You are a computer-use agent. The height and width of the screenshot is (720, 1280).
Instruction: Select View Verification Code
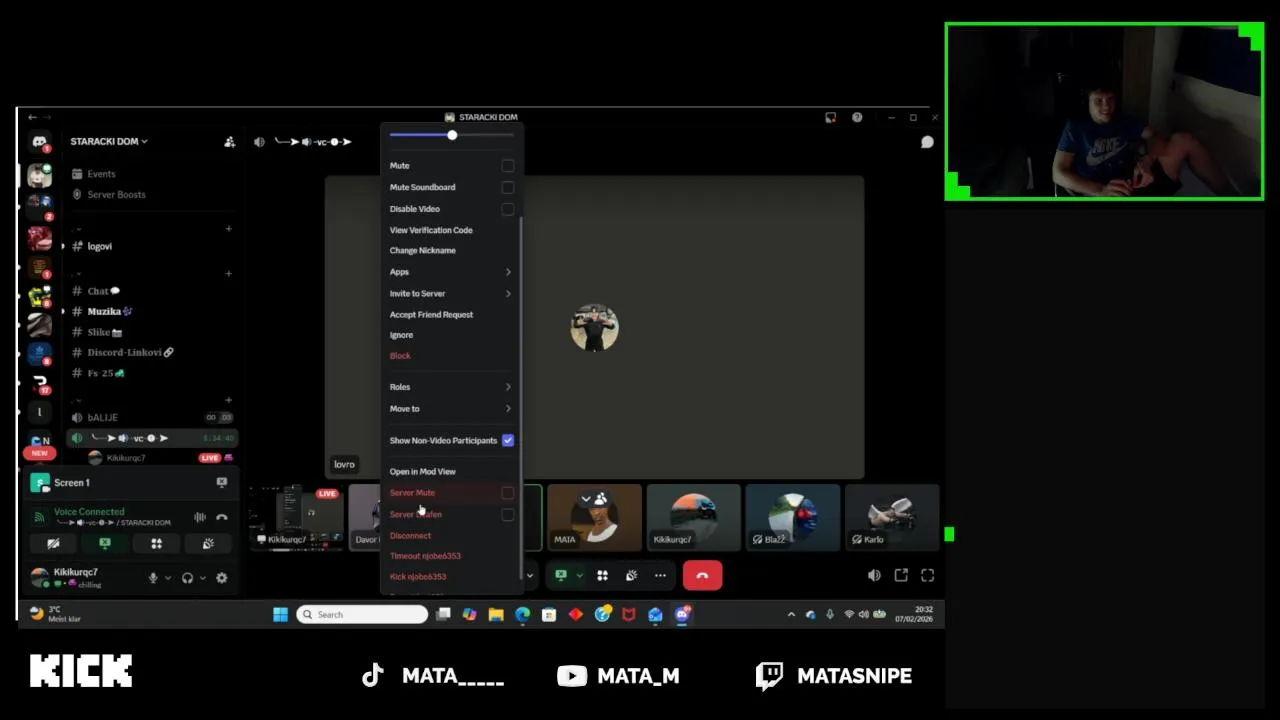[431, 230]
